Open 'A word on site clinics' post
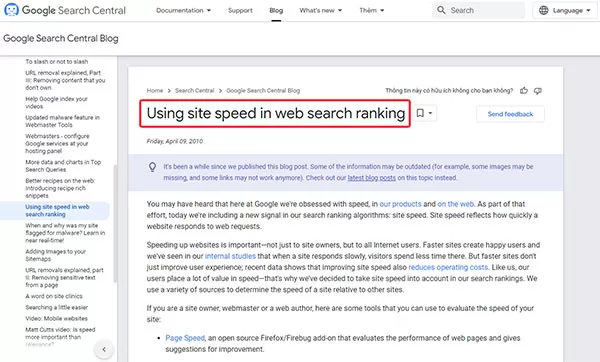The image size is (600, 362). 54,296
